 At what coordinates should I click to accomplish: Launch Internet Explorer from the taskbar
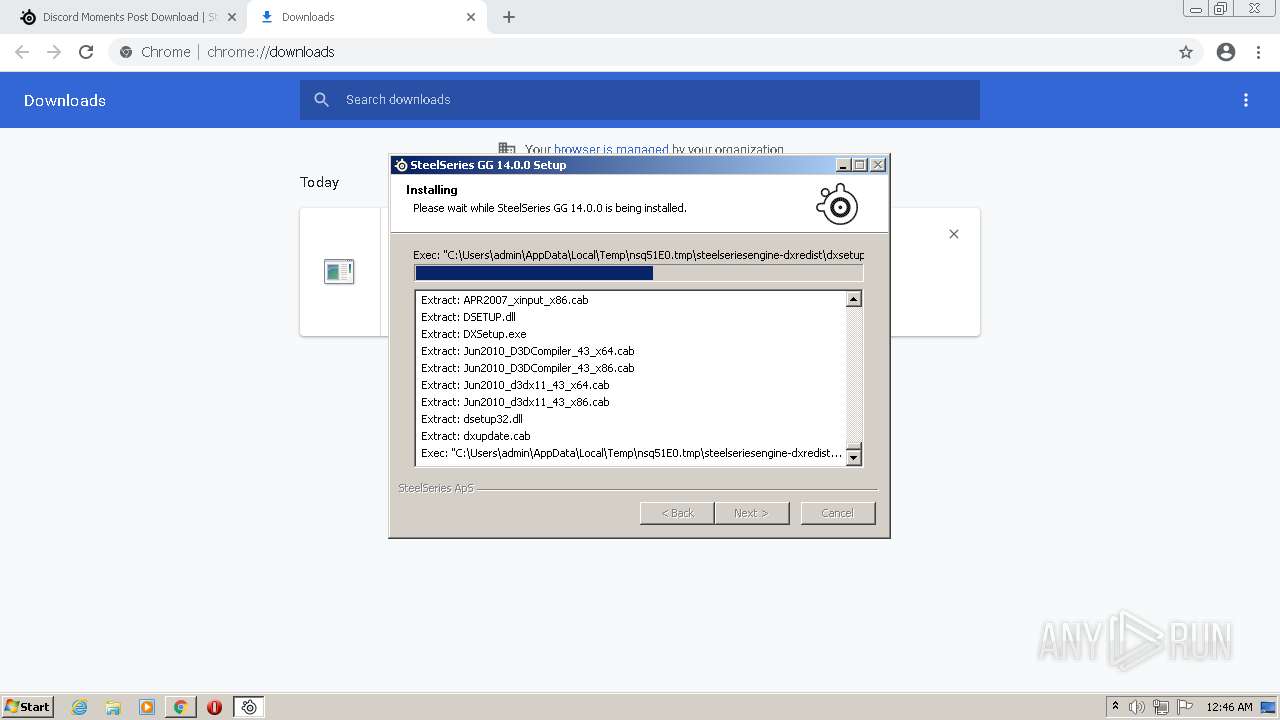click(x=80, y=707)
